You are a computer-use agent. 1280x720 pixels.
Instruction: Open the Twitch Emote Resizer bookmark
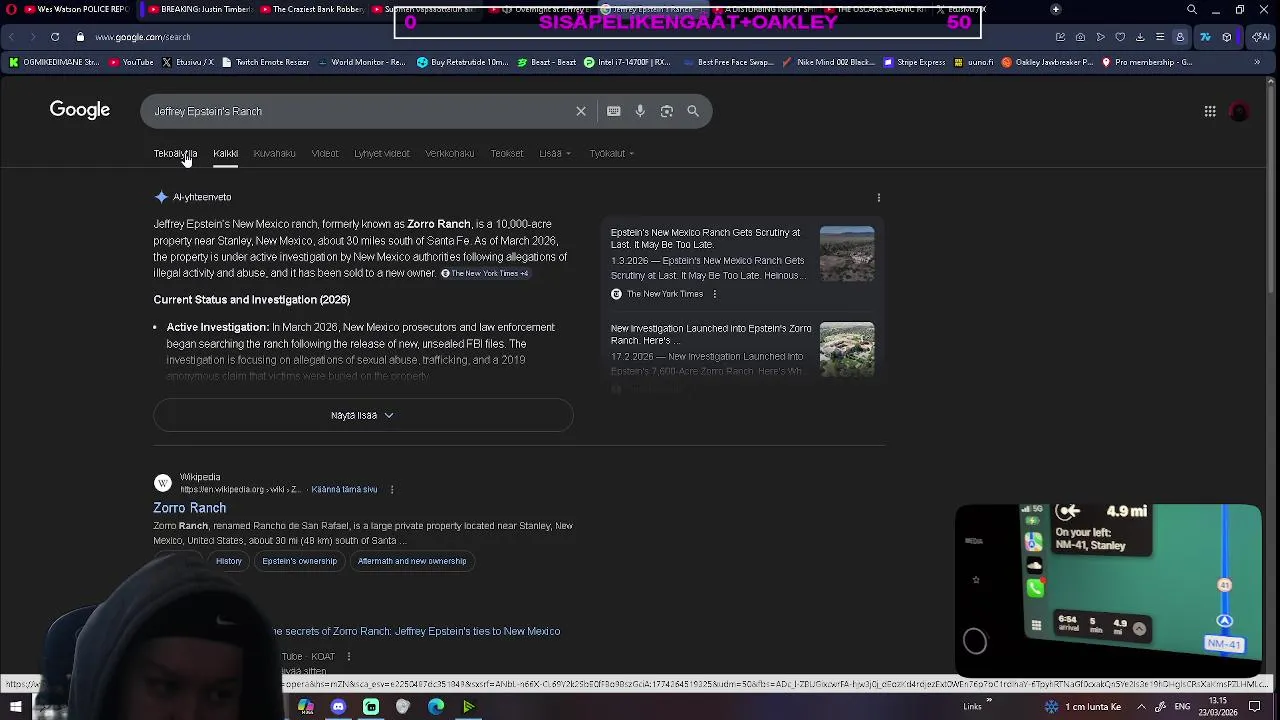[265, 62]
